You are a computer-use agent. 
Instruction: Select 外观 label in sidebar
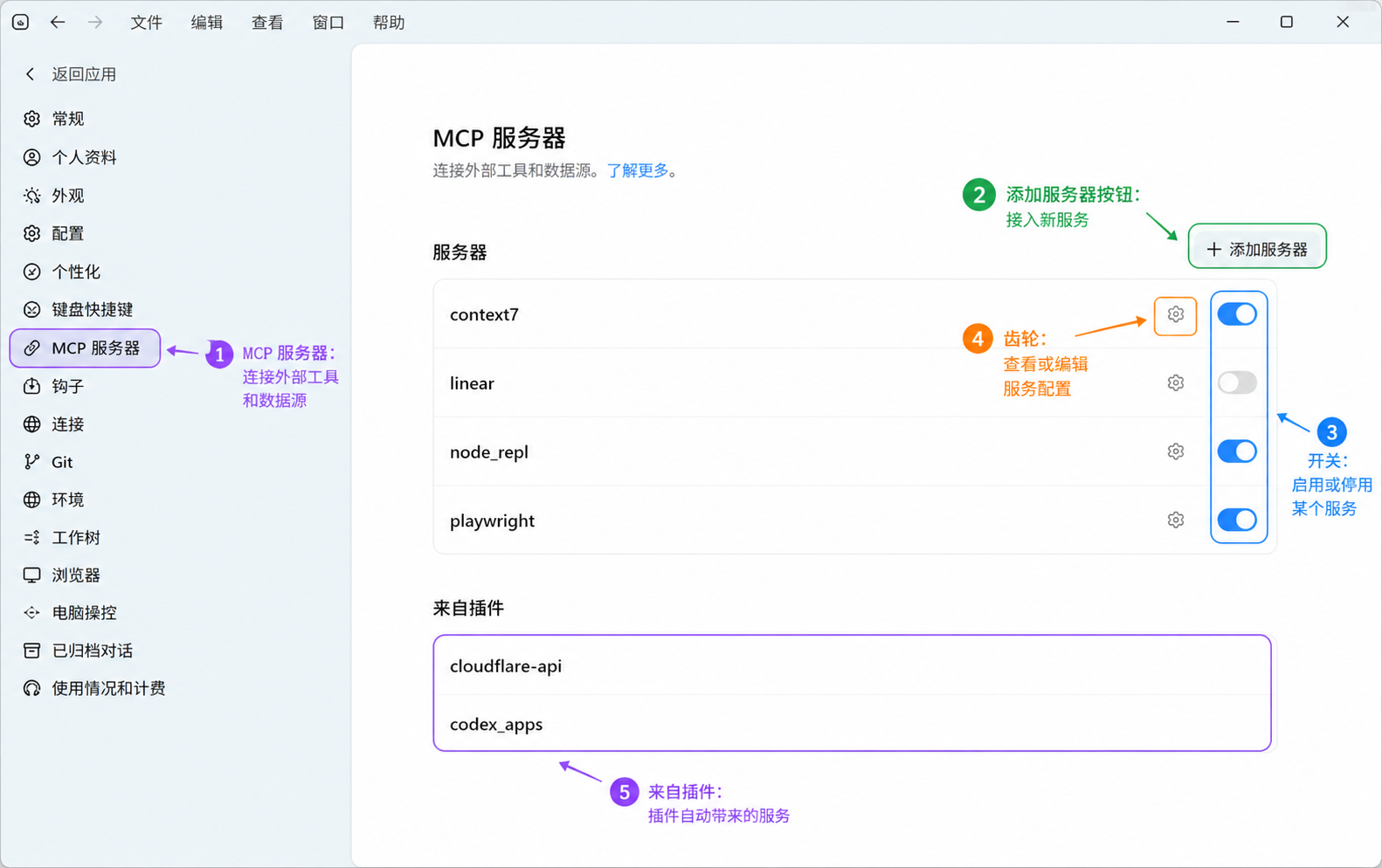68,196
